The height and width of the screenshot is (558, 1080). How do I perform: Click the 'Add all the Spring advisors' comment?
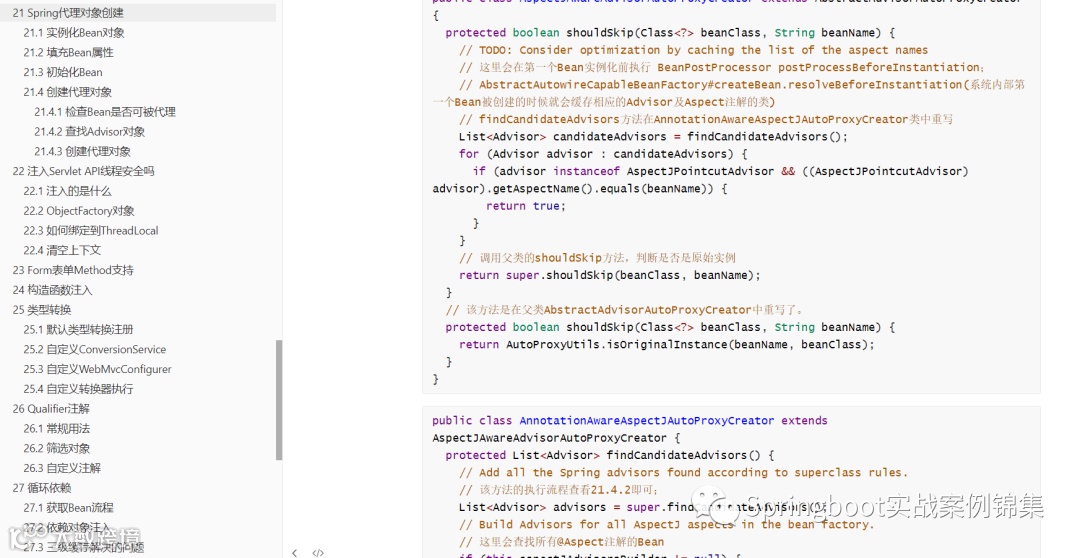click(x=683, y=473)
